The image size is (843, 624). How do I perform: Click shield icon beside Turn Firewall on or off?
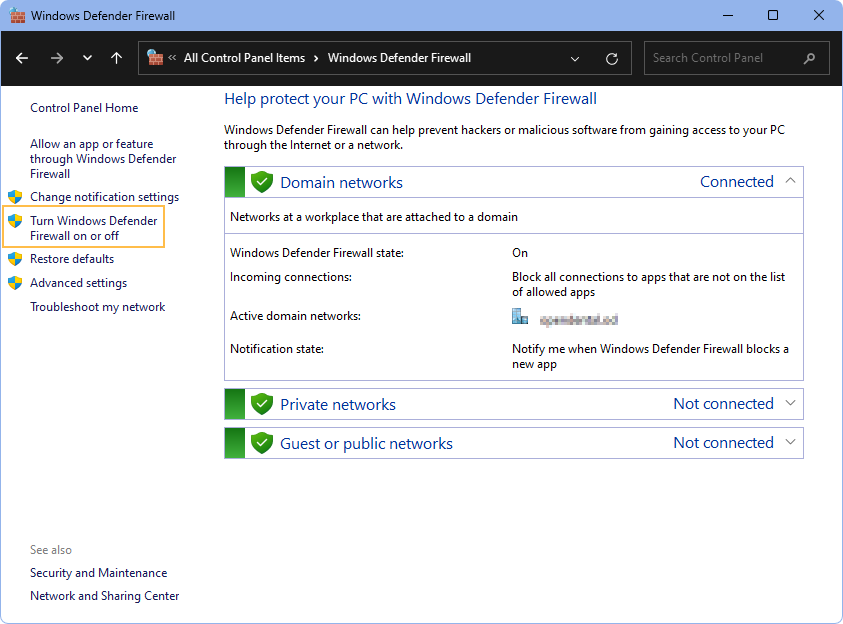point(15,220)
